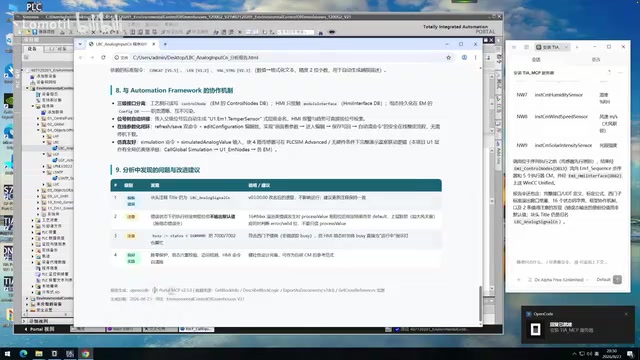
Task: Dismiss the OpenCode notification toast
Action: pyautogui.click(x=626, y=314)
